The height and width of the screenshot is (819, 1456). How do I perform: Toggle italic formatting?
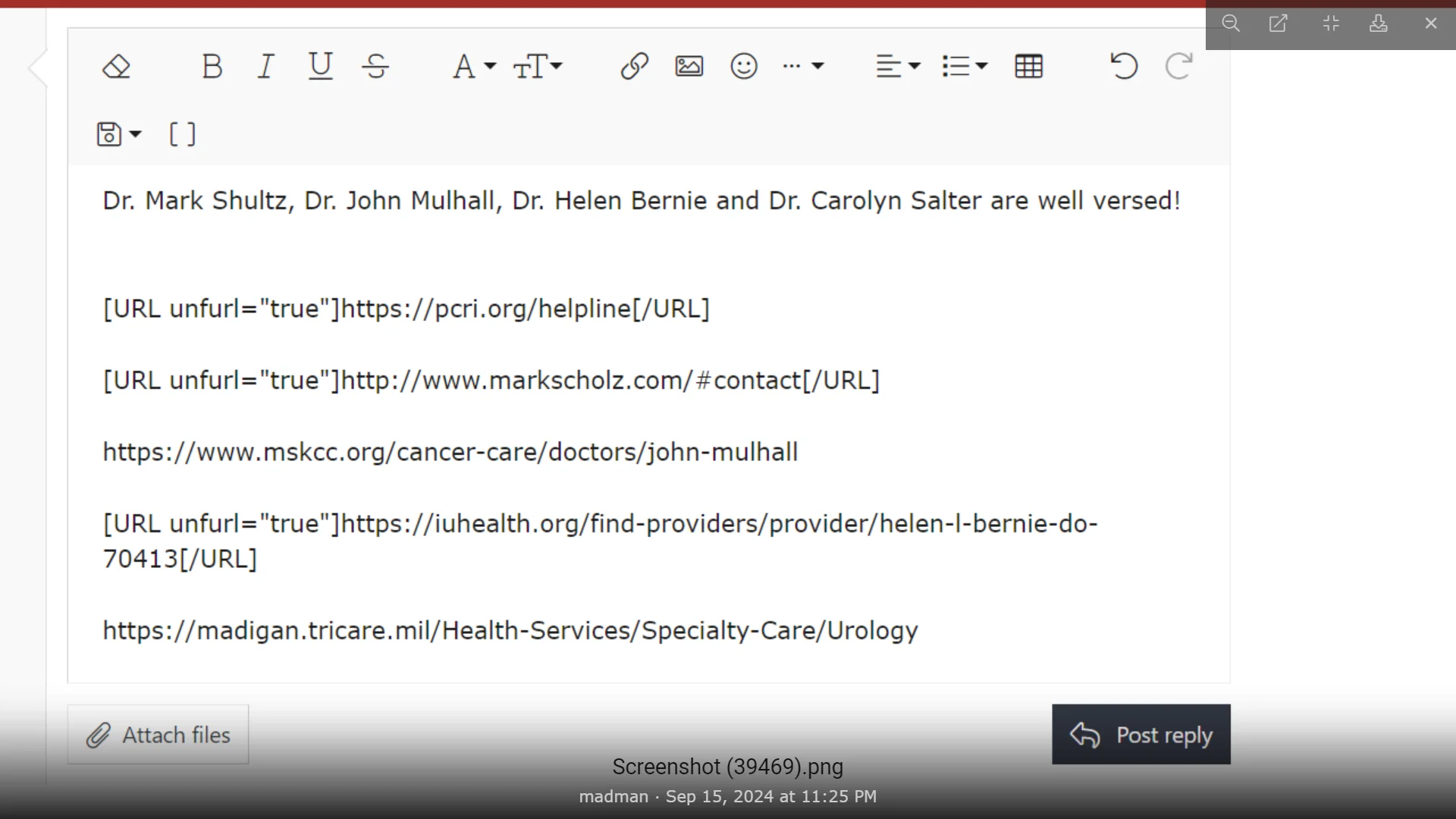266,67
